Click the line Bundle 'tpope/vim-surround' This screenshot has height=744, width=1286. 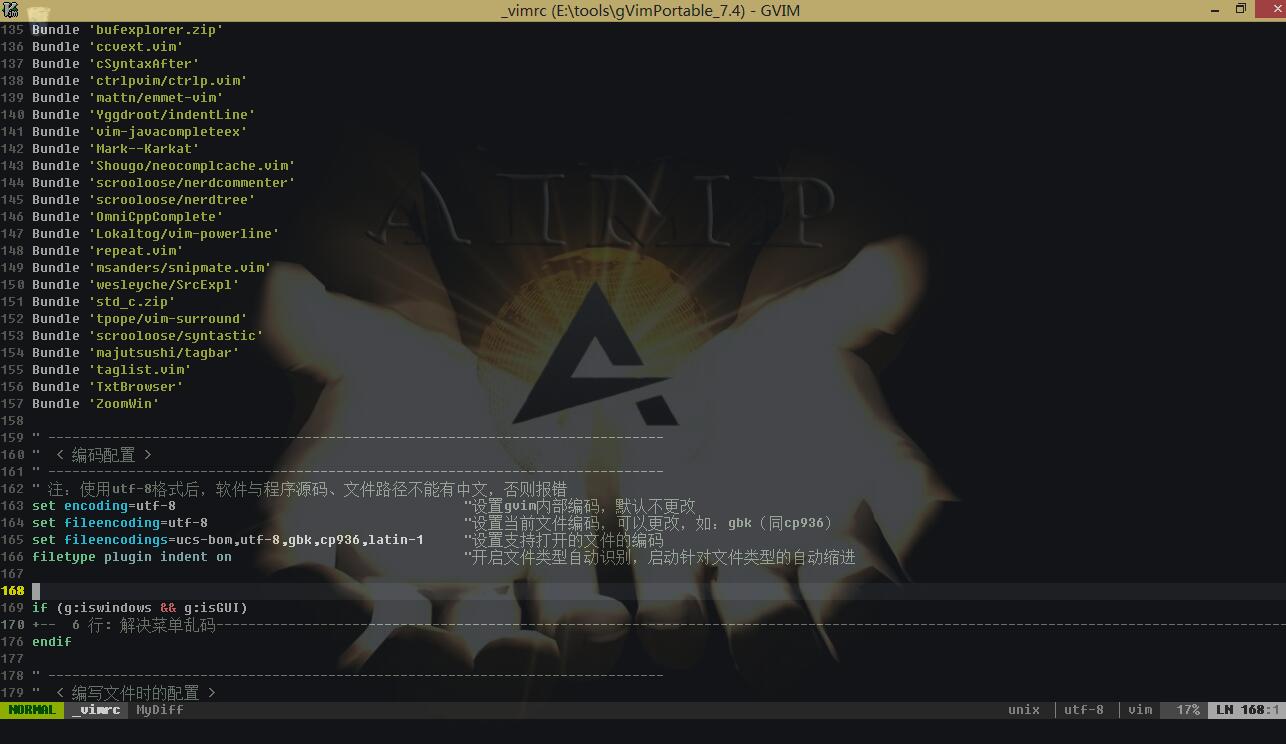[140, 319]
